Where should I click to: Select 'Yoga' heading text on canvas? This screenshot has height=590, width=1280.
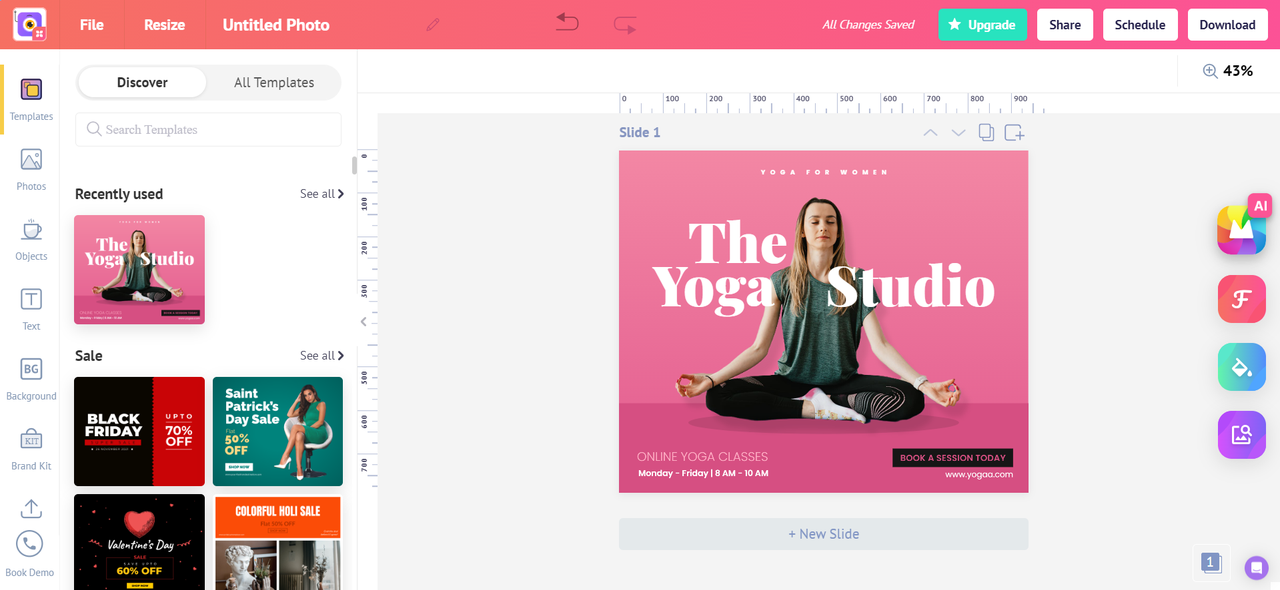[714, 288]
